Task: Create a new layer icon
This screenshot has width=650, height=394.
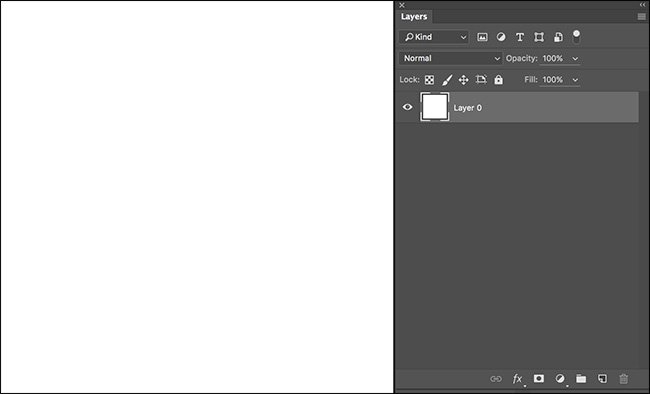Action: click(x=602, y=379)
